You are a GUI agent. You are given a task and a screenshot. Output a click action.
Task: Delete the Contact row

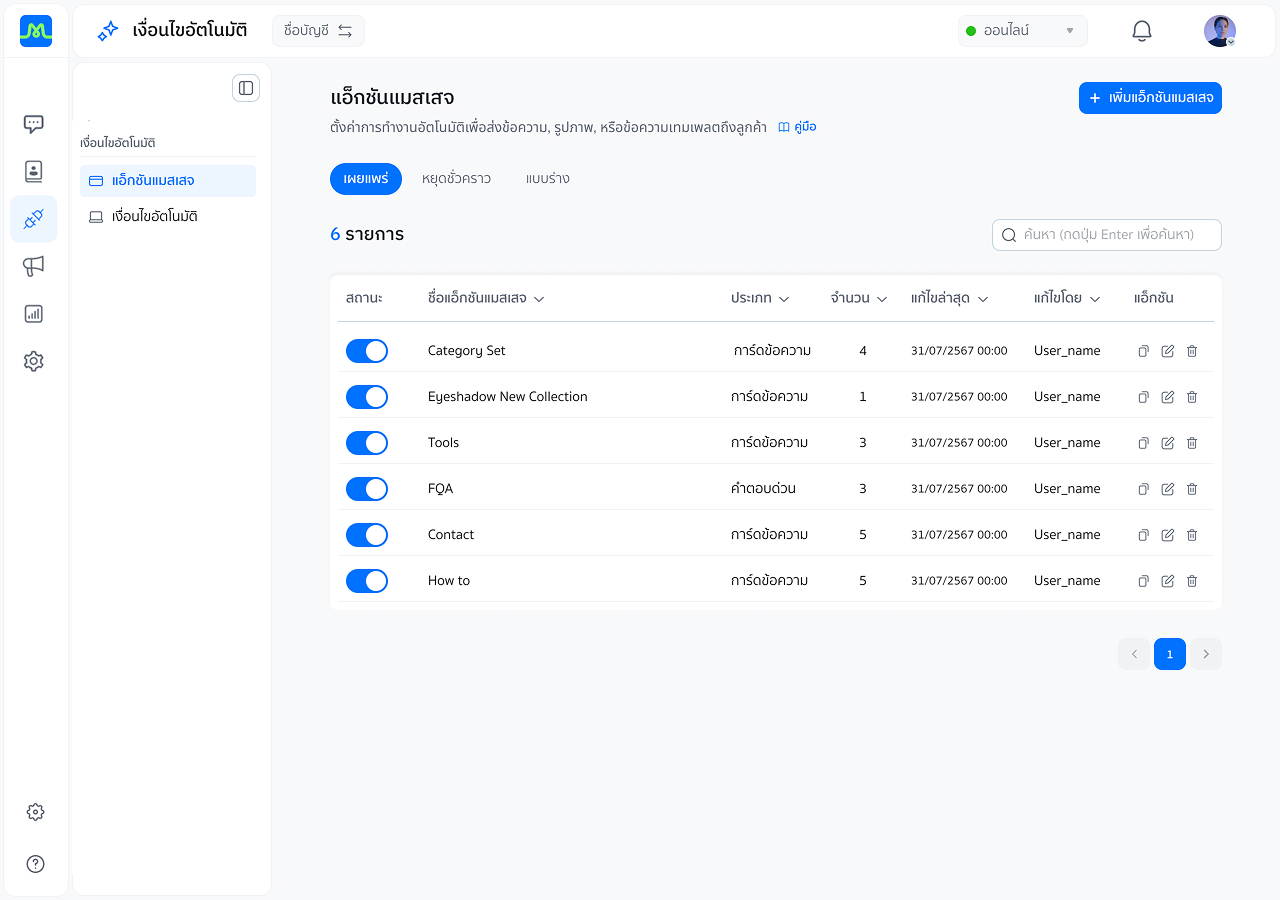click(x=1192, y=535)
